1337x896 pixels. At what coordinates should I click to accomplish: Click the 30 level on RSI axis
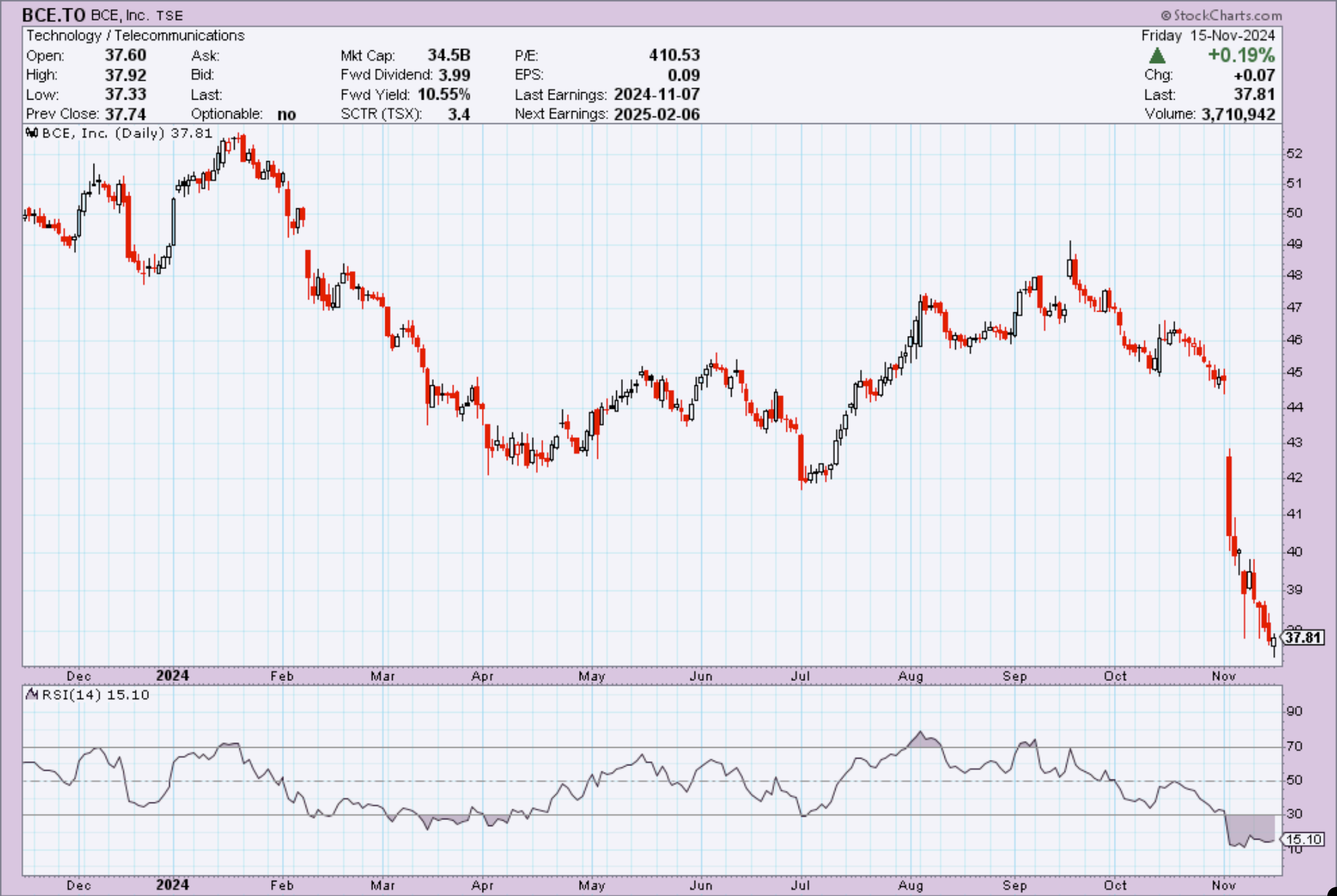pos(1294,813)
